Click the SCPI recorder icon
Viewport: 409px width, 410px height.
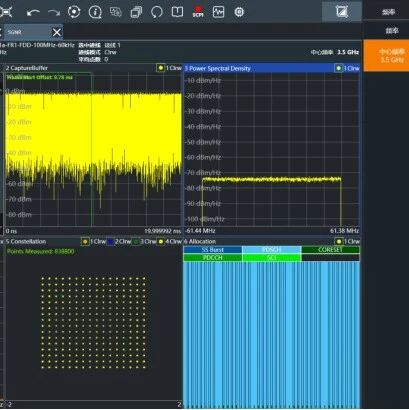point(198,12)
